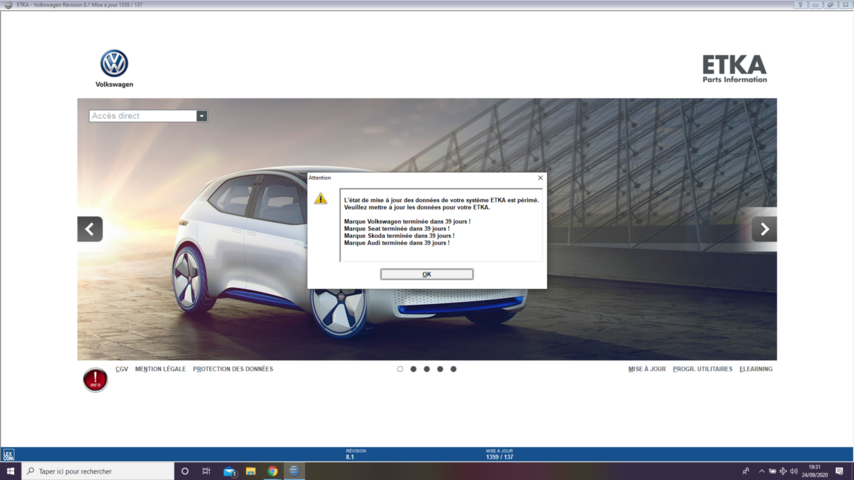Click the line 'Marque Audi terminée dans 39 jours !'

[x=396, y=242]
